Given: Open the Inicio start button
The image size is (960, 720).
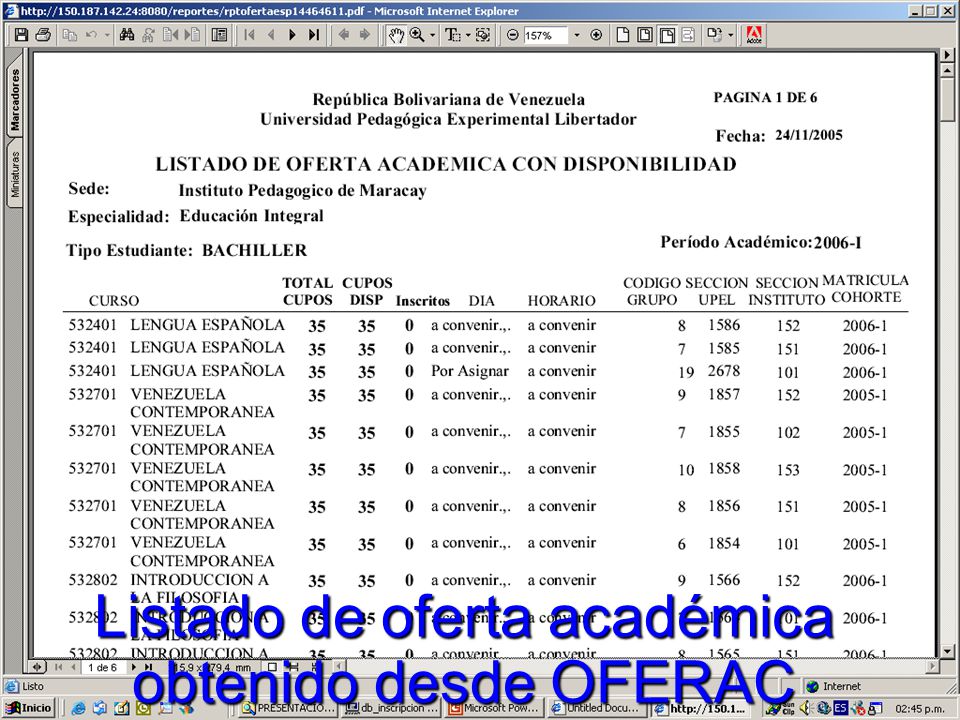Looking at the screenshot, I should point(29,708).
